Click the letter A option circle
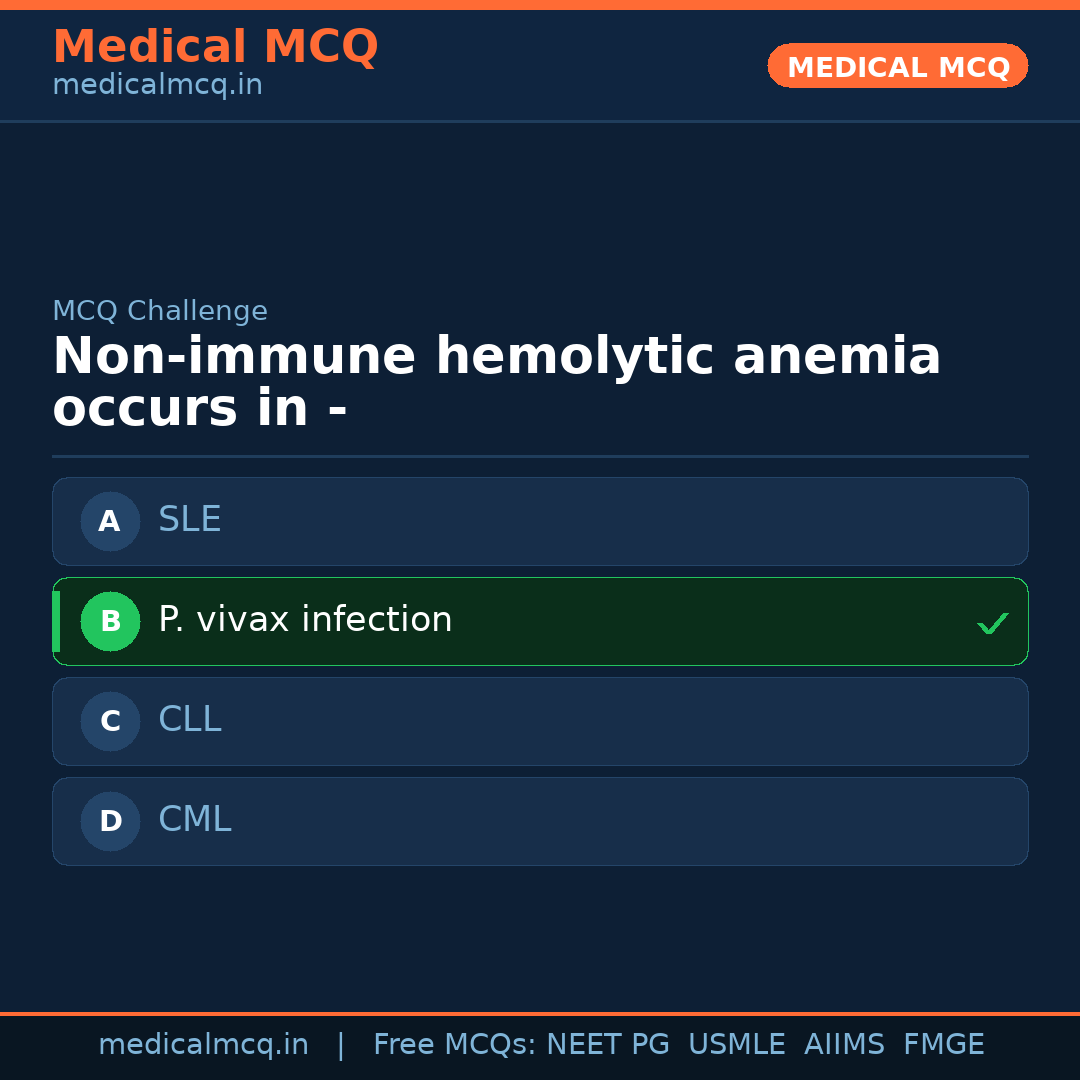Viewport: 1080px width, 1080px height. click(x=110, y=521)
